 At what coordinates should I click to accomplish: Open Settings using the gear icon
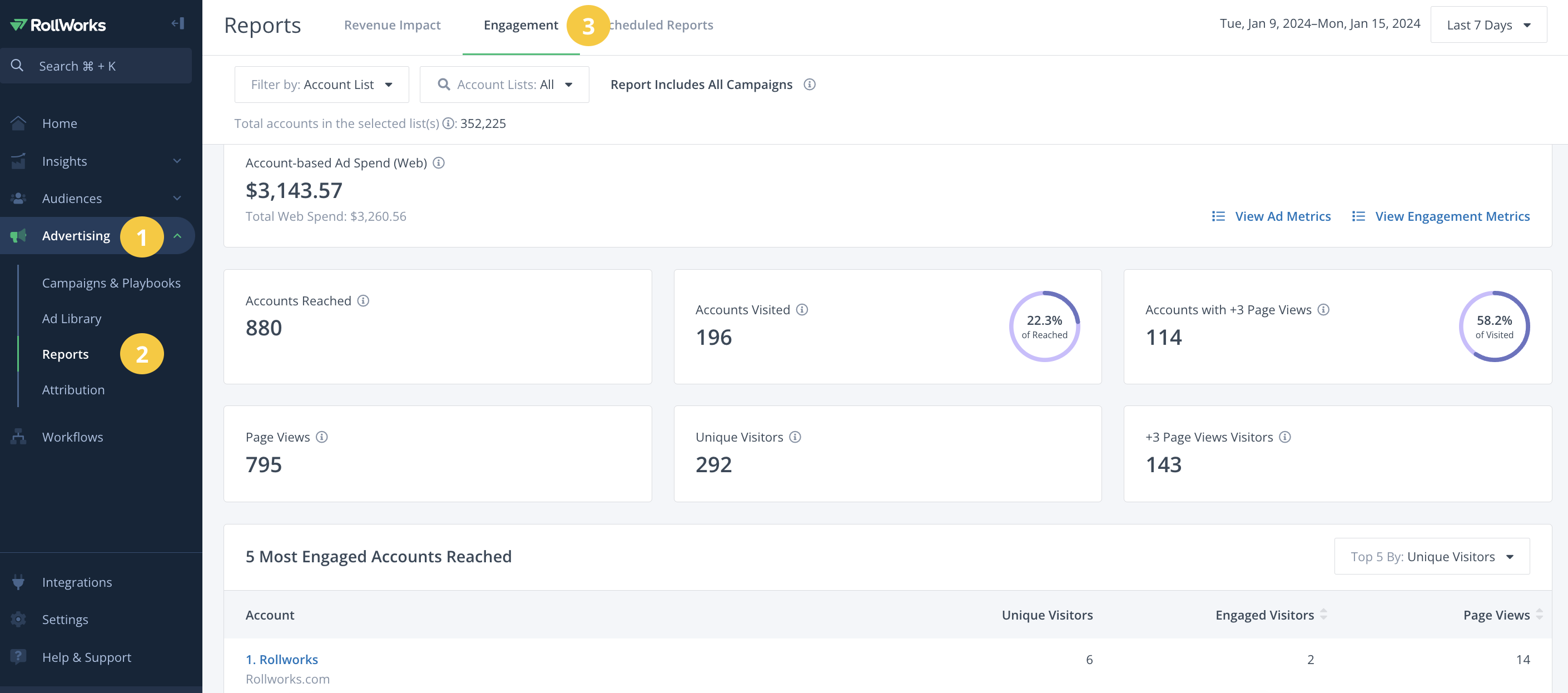coord(18,620)
